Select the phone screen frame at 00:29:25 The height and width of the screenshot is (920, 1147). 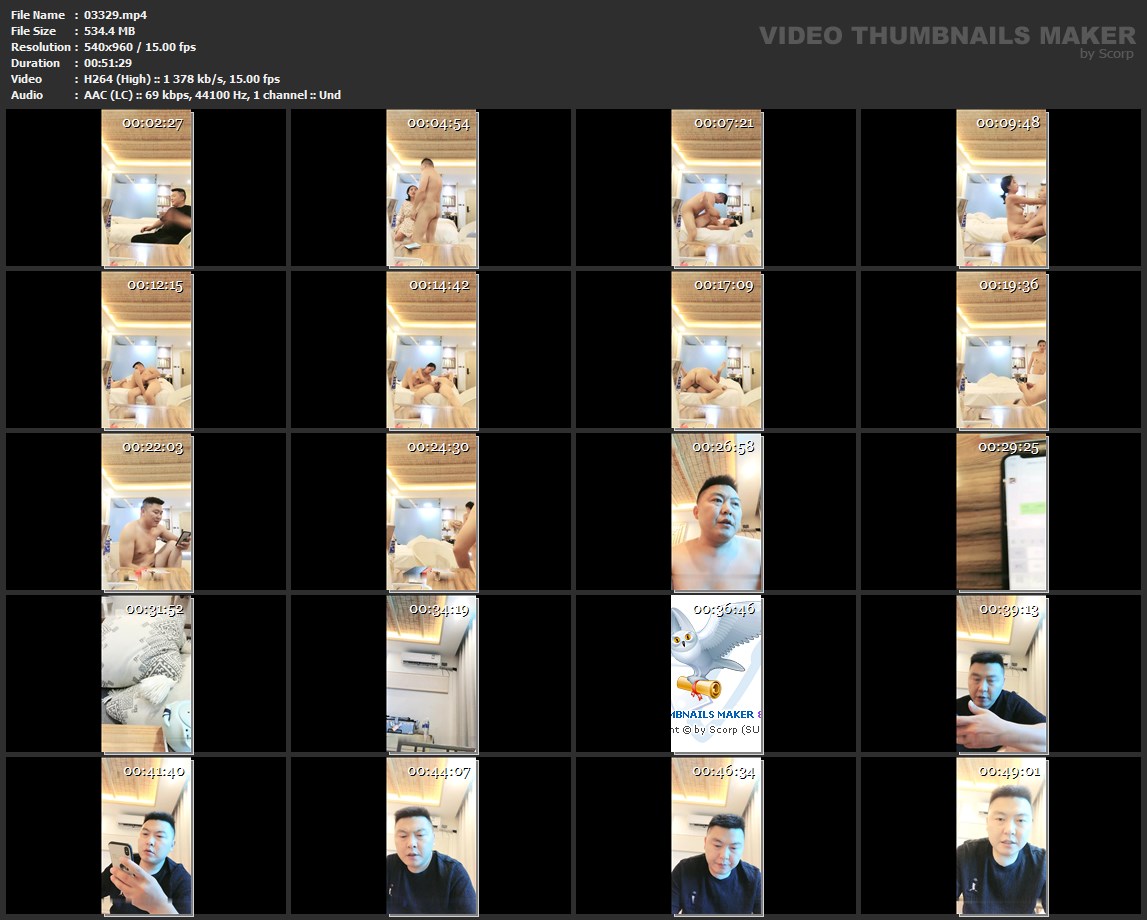[1002, 512]
